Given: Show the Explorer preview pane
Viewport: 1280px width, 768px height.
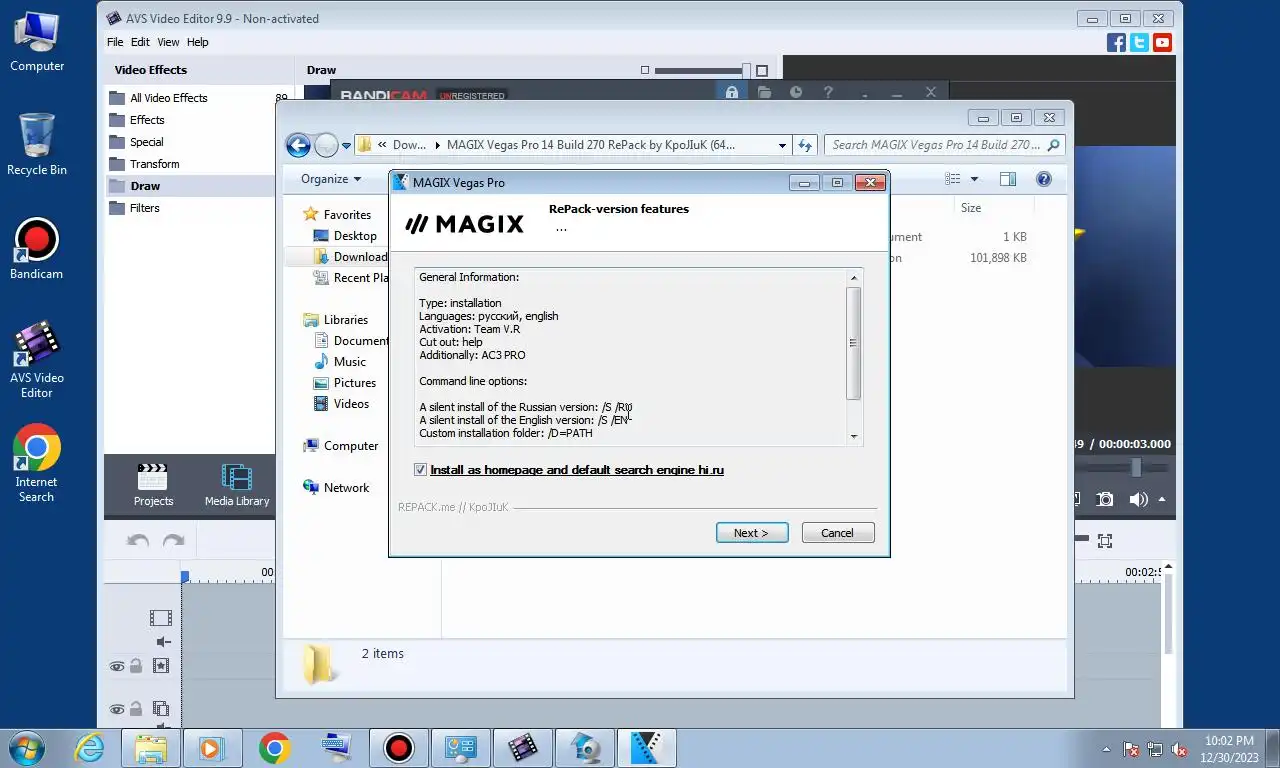Looking at the screenshot, I should [x=1008, y=179].
